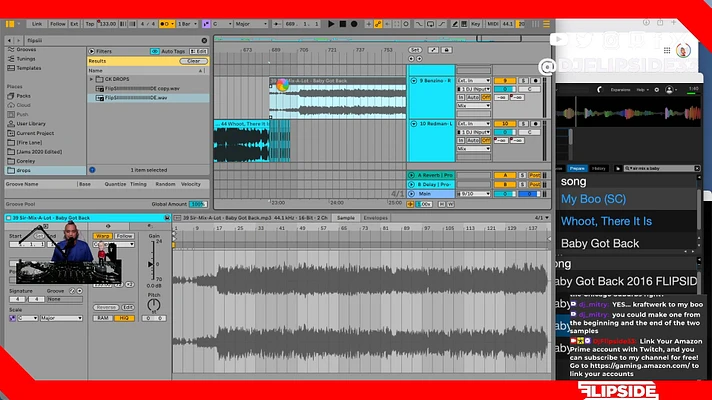Open the 1 Bar quantization dropdown

tap(187, 24)
